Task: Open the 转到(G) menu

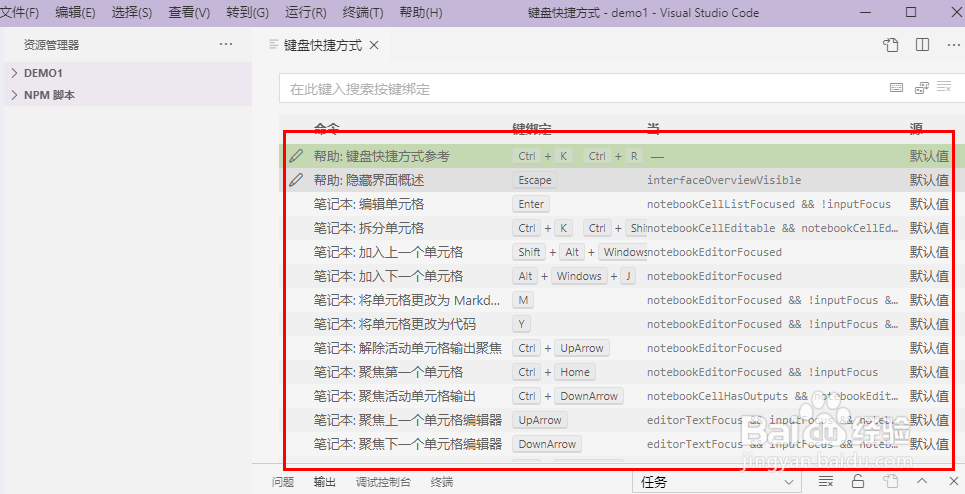Action: click(x=247, y=13)
